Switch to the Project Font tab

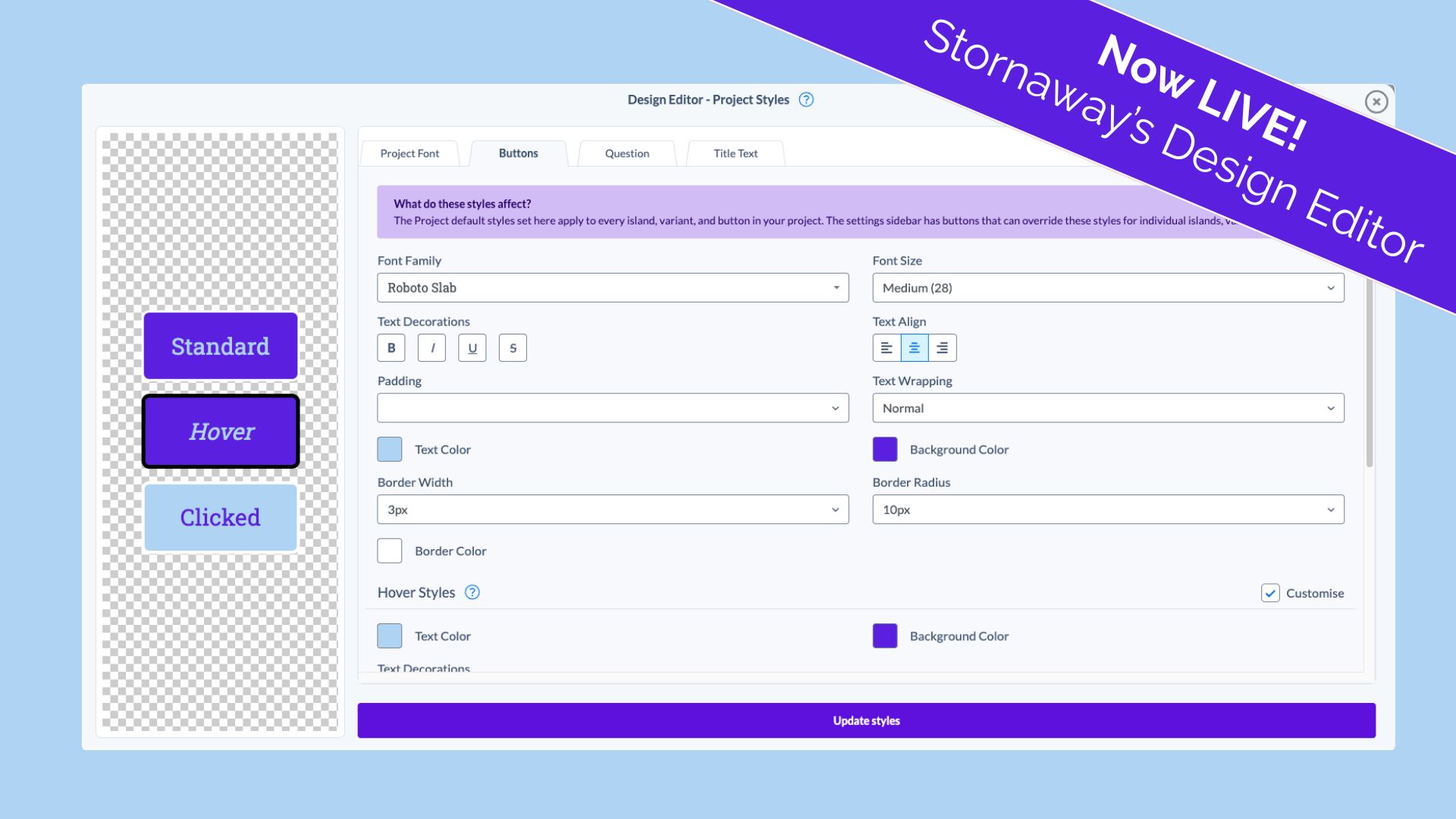(x=409, y=153)
